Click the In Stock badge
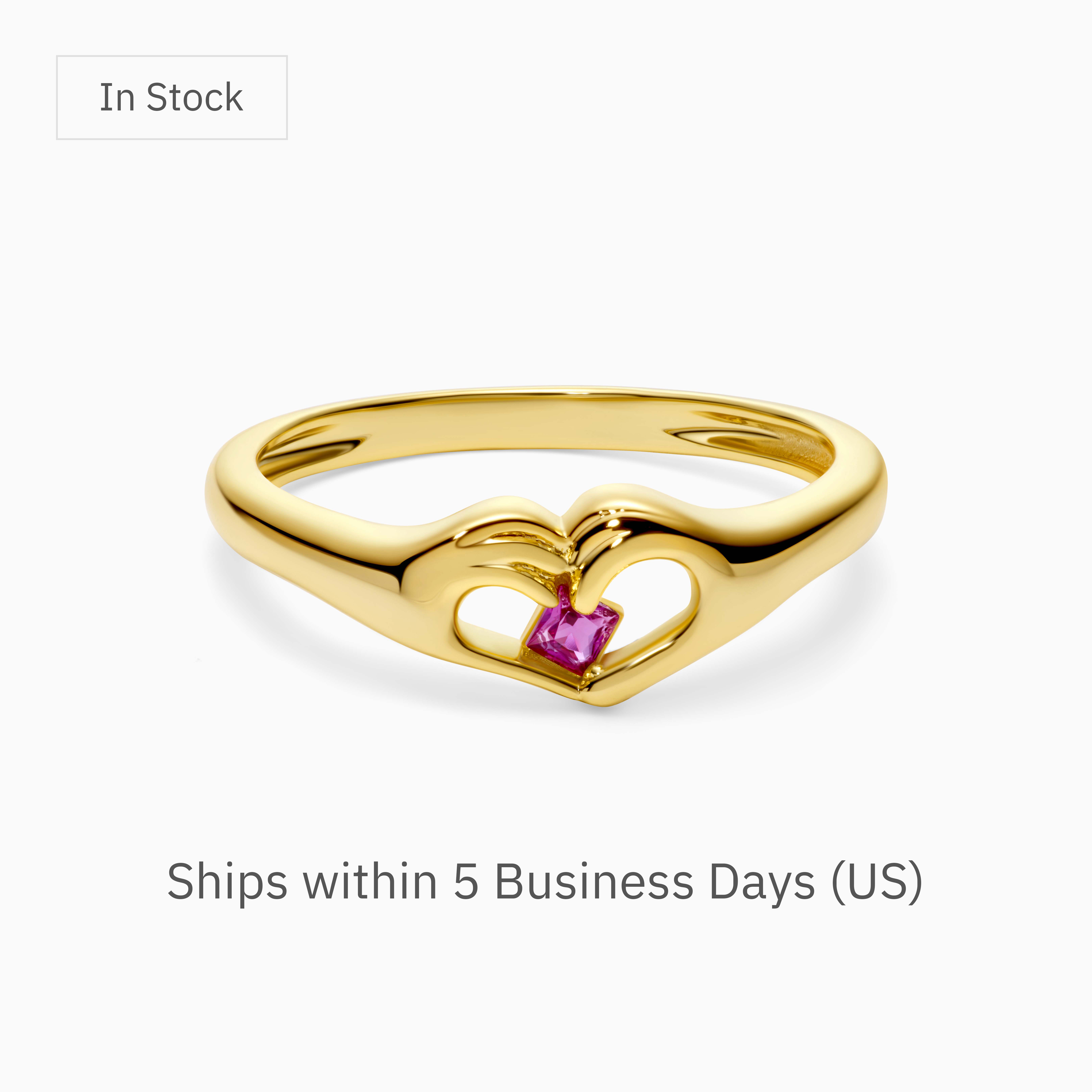The image size is (1092, 1092). pos(172,97)
